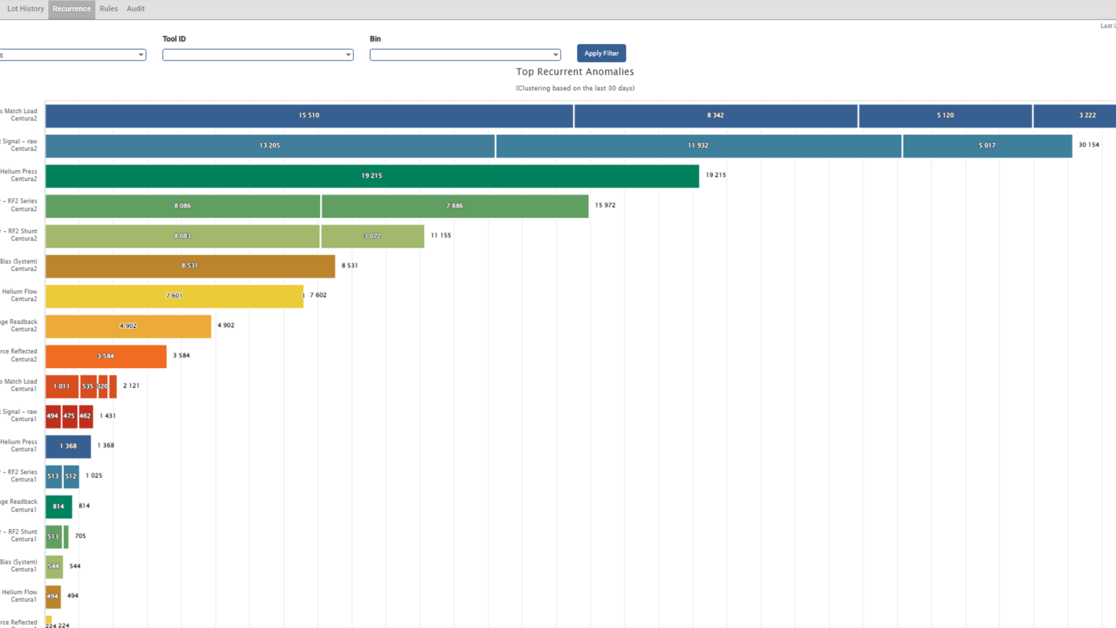Select the 13 205 bar segment
1116x628 pixels.
click(x=270, y=146)
